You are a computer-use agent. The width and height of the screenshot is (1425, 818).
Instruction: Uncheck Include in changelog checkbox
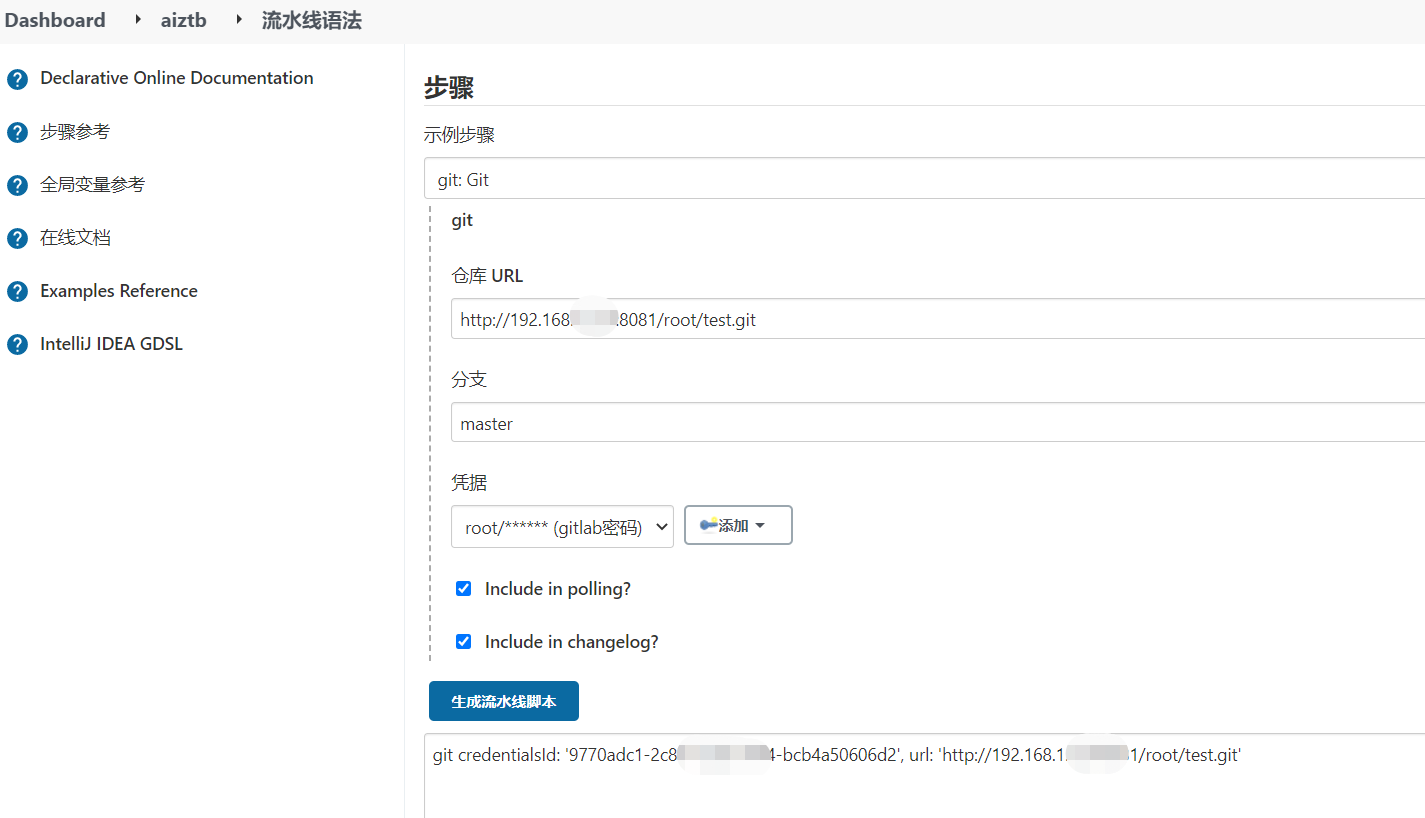(463, 642)
